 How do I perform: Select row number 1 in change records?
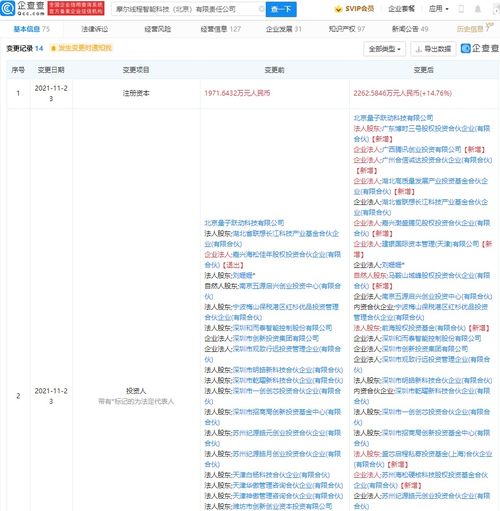pos(18,93)
